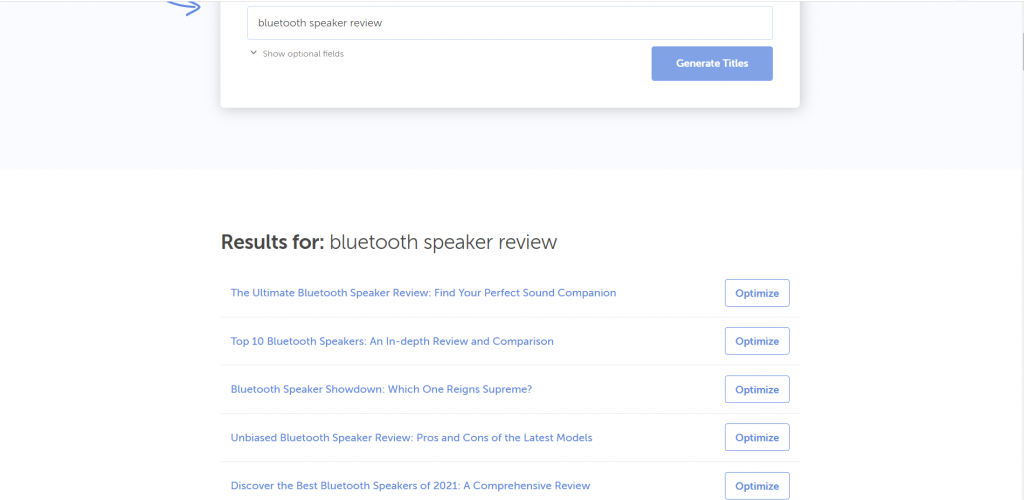Click the Generate Titles button
Viewport: 1024px width, 500px height.
[712, 63]
